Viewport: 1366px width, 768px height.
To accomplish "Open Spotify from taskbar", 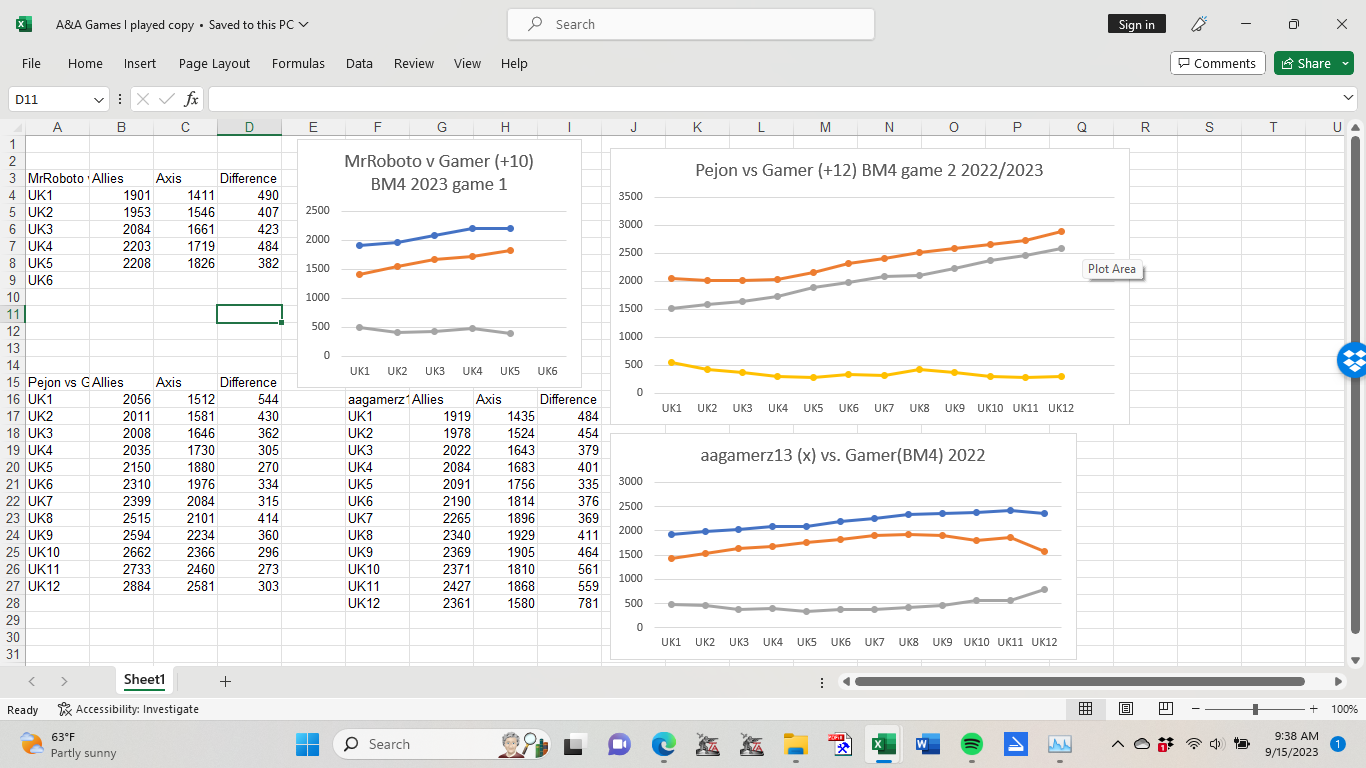I will tap(971, 744).
